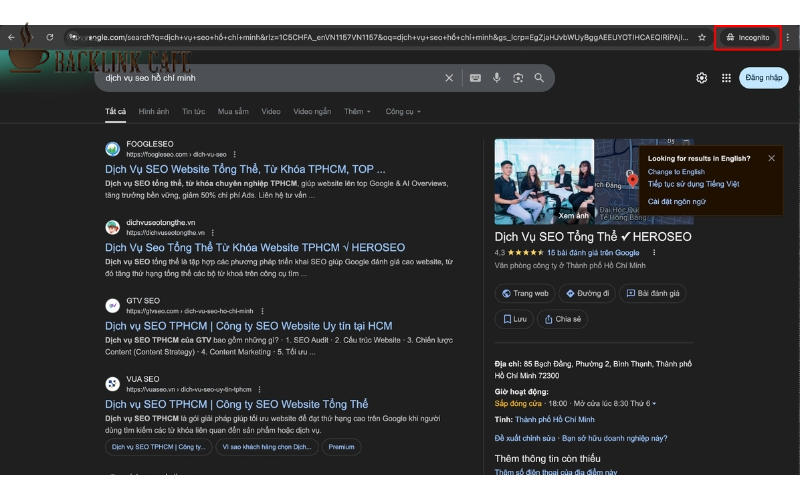Image resolution: width=800 pixels, height=500 pixels.
Task: Switch to the Hình ảnh tab
Action: [x=154, y=111]
